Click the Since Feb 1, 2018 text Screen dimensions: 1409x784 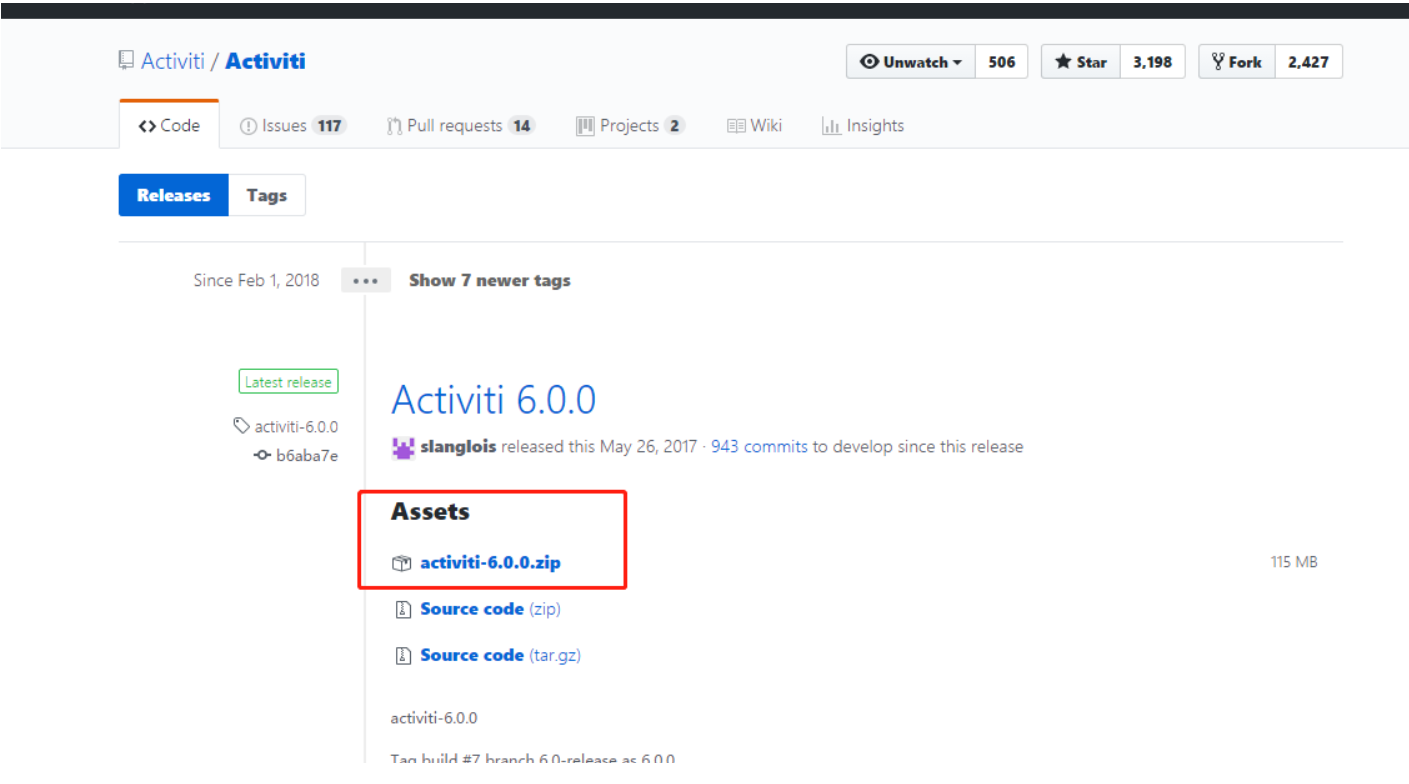pyautogui.click(x=257, y=281)
